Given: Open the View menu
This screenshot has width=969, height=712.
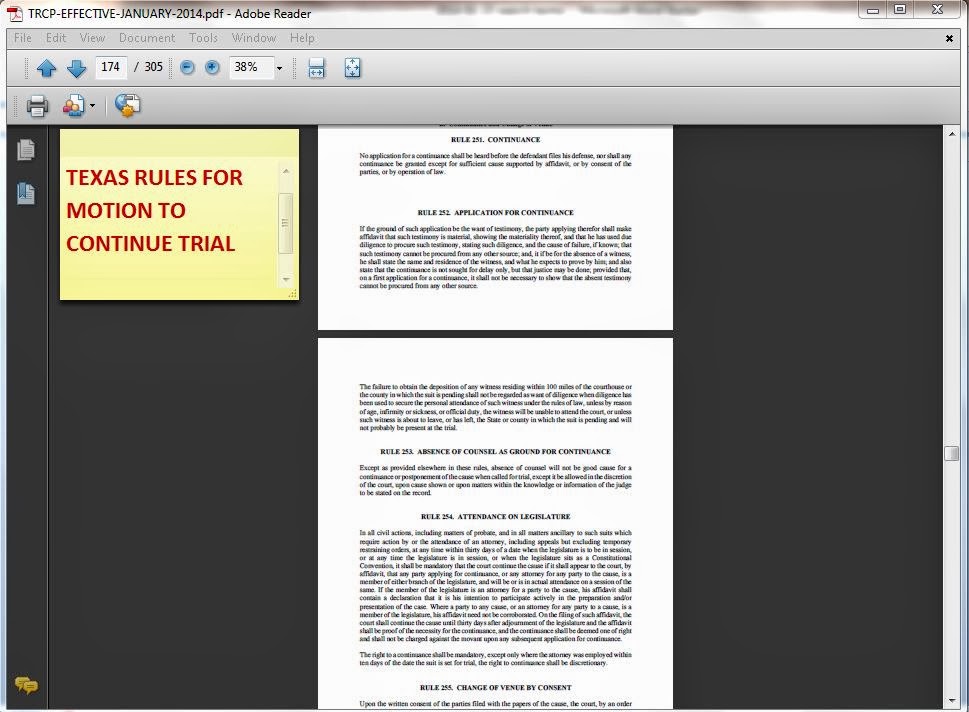Looking at the screenshot, I should coord(92,38).
